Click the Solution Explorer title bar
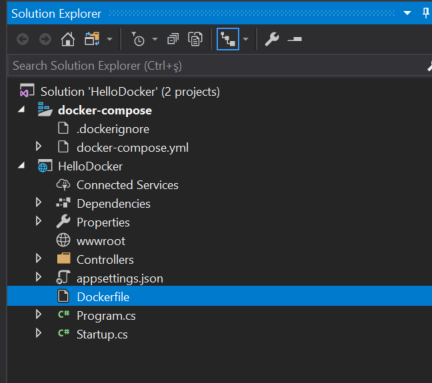The height and width of the screenshot is (383, 432). [219, 13]
